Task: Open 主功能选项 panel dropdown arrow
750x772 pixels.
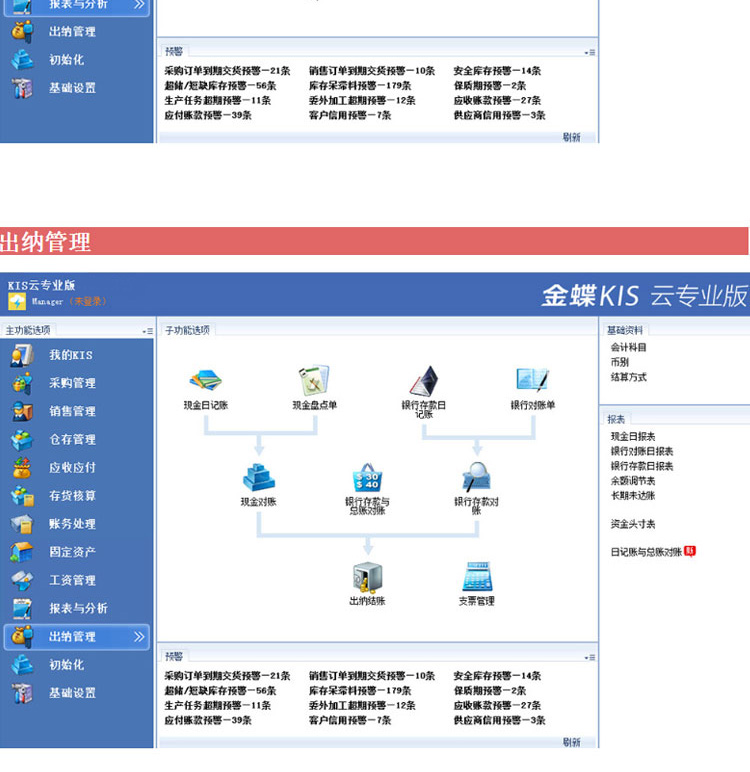Action: [148, 331]
